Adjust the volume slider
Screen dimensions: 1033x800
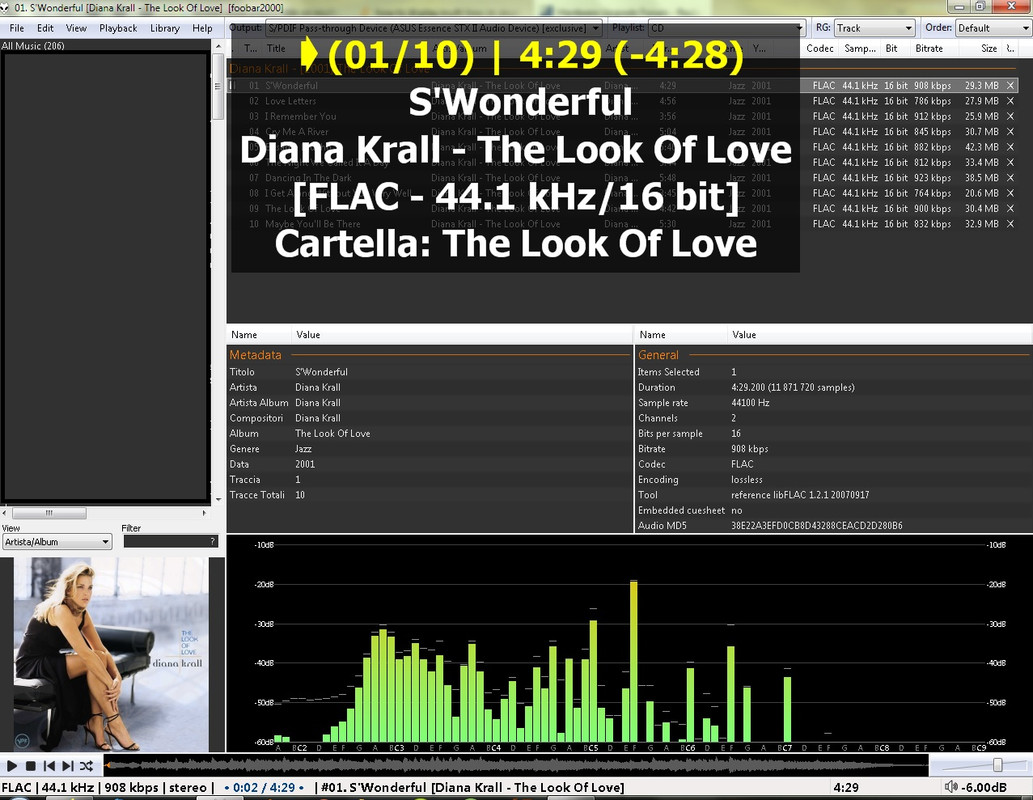[997, 764]
